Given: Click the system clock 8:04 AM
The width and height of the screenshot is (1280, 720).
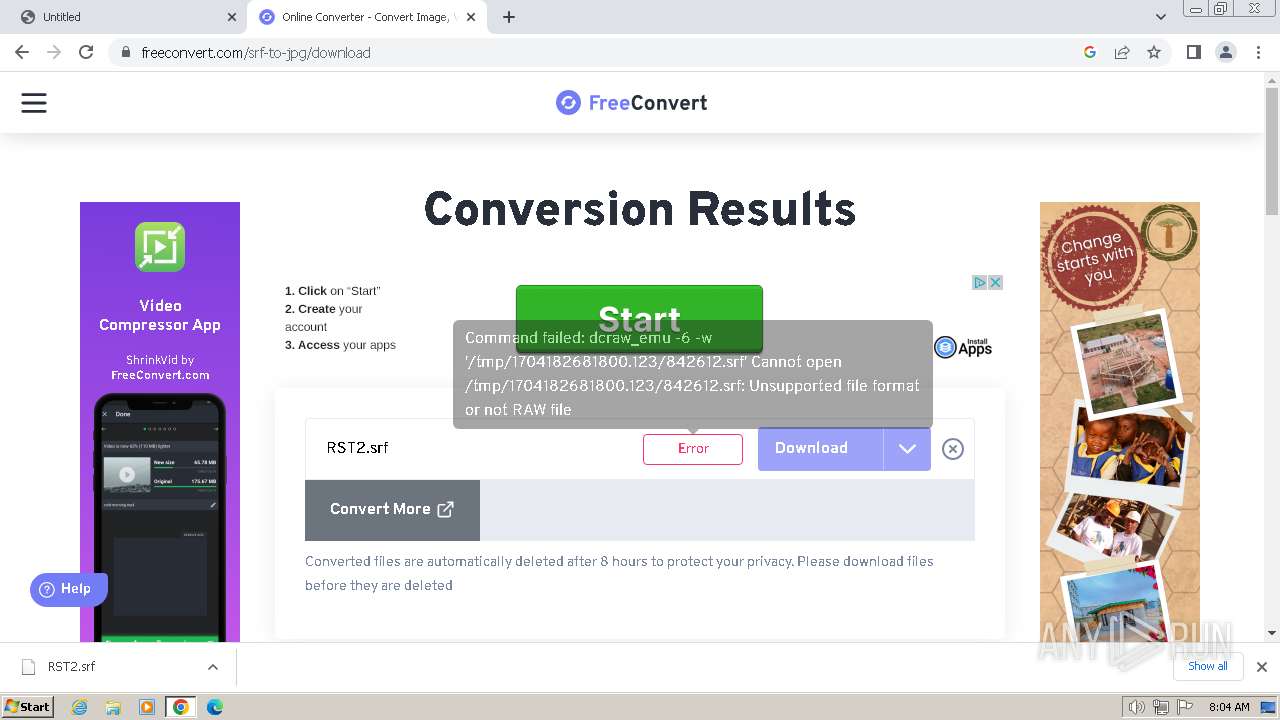Looking at the screenshot, I should [1229, 707].
